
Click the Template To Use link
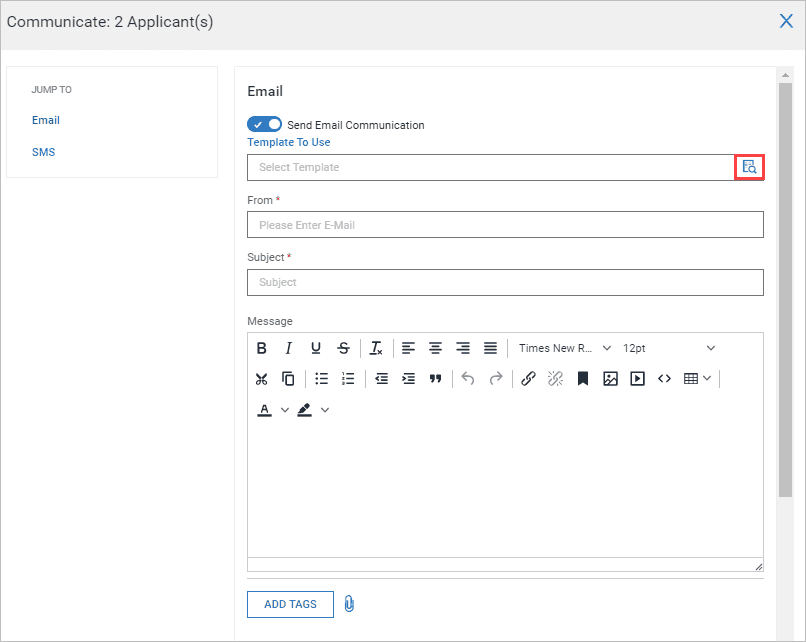click(x=289, y=142)
